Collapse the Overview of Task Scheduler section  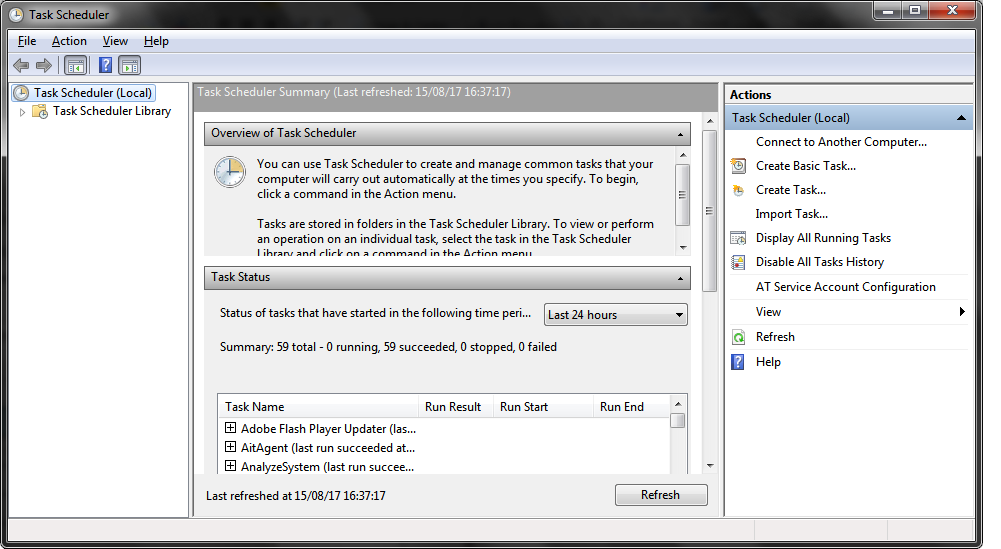coord(680,134)
